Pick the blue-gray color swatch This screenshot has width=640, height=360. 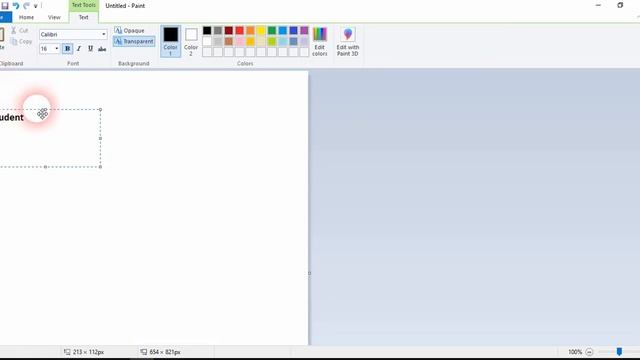click(x=293, y=41)
